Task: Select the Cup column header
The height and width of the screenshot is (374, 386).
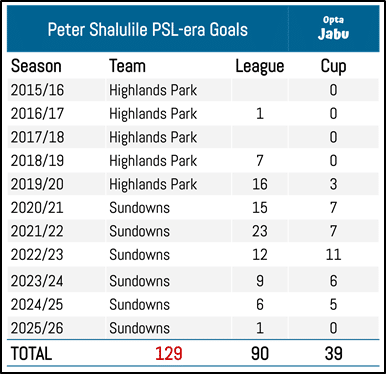Action: click(x=333, y=66)
